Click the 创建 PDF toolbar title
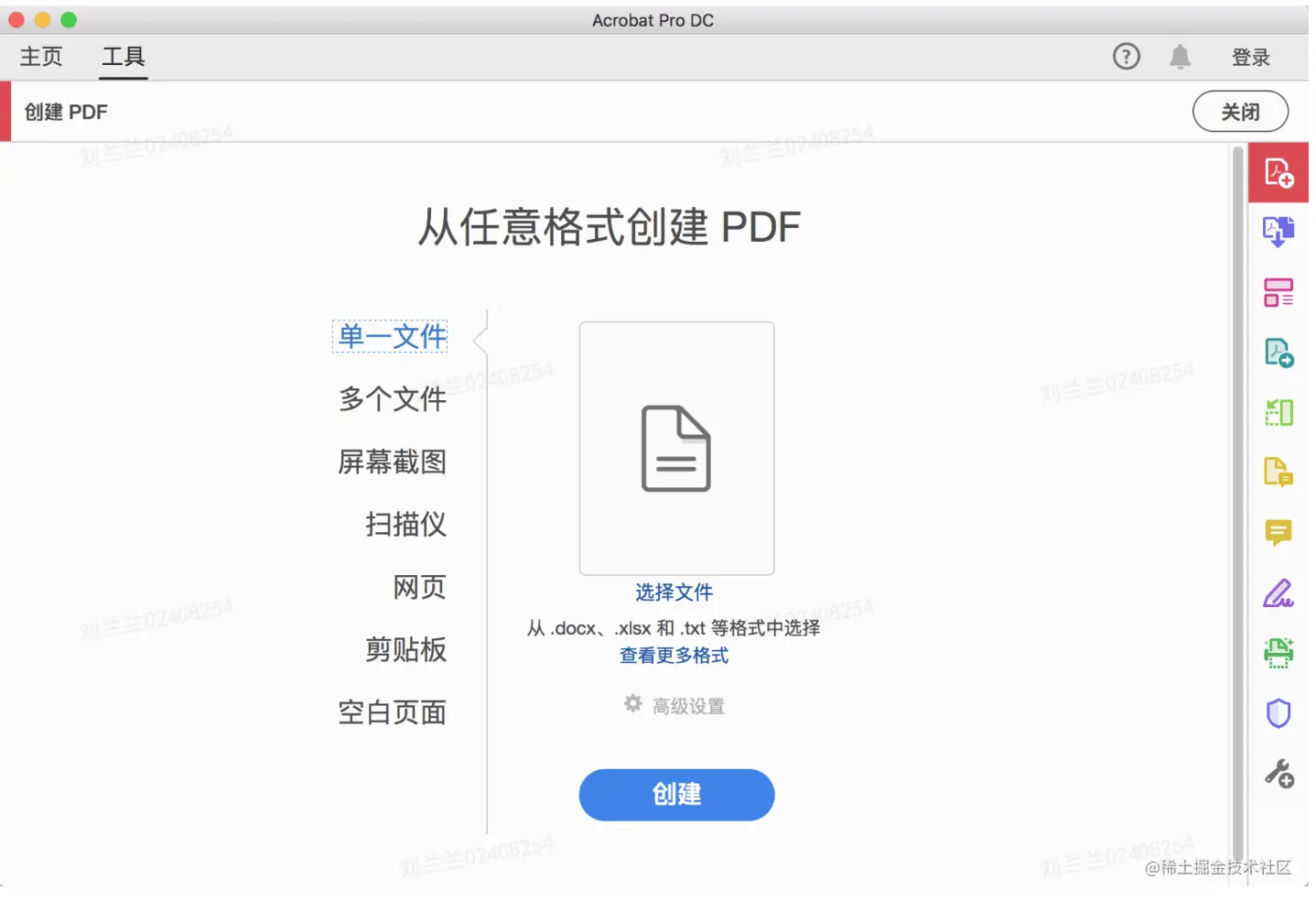The image size is (1316, 901). pos(66,112)
